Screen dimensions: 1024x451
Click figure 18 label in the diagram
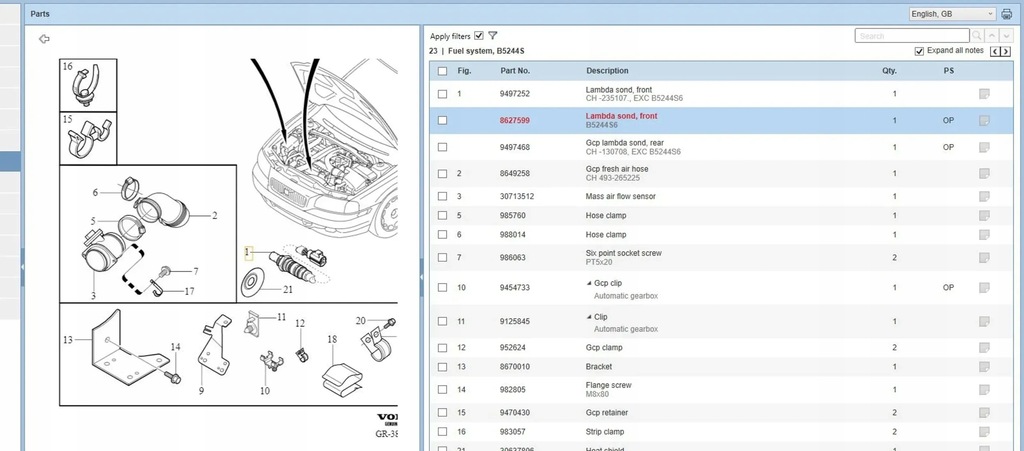point(332,339)
